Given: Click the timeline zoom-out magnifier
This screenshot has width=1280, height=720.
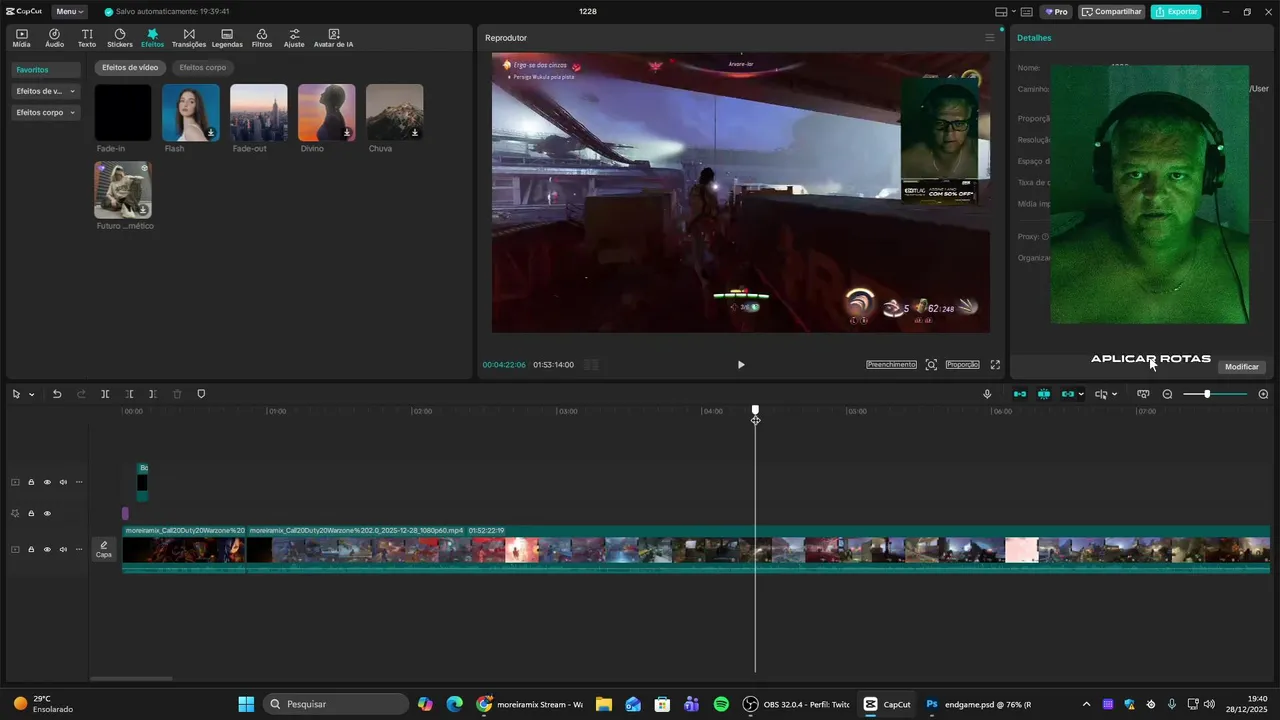Looking at the screenshot, I should (x=1167, y=394).
